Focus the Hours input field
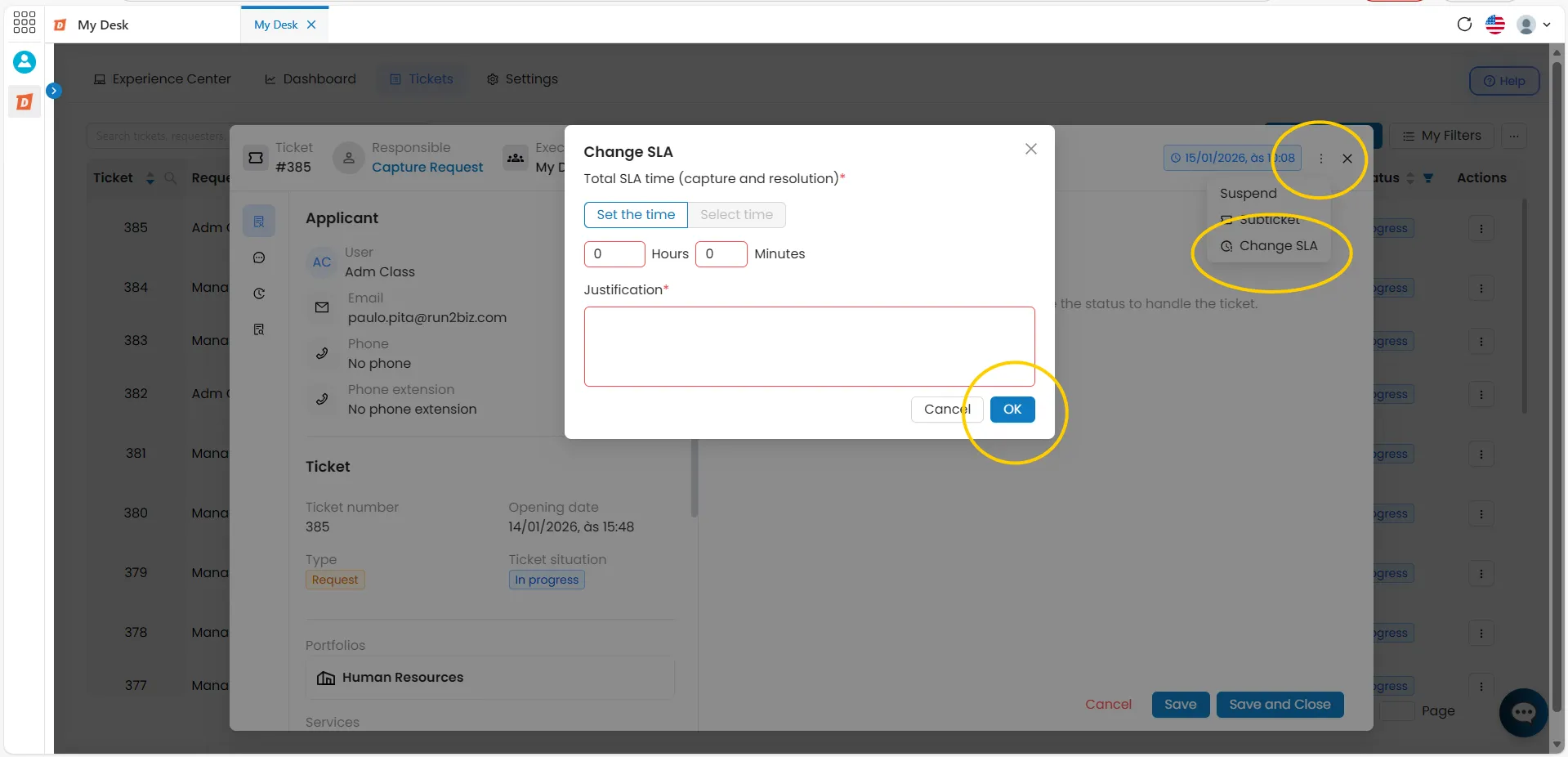The image size is (1568, 757). coord(614,254)
